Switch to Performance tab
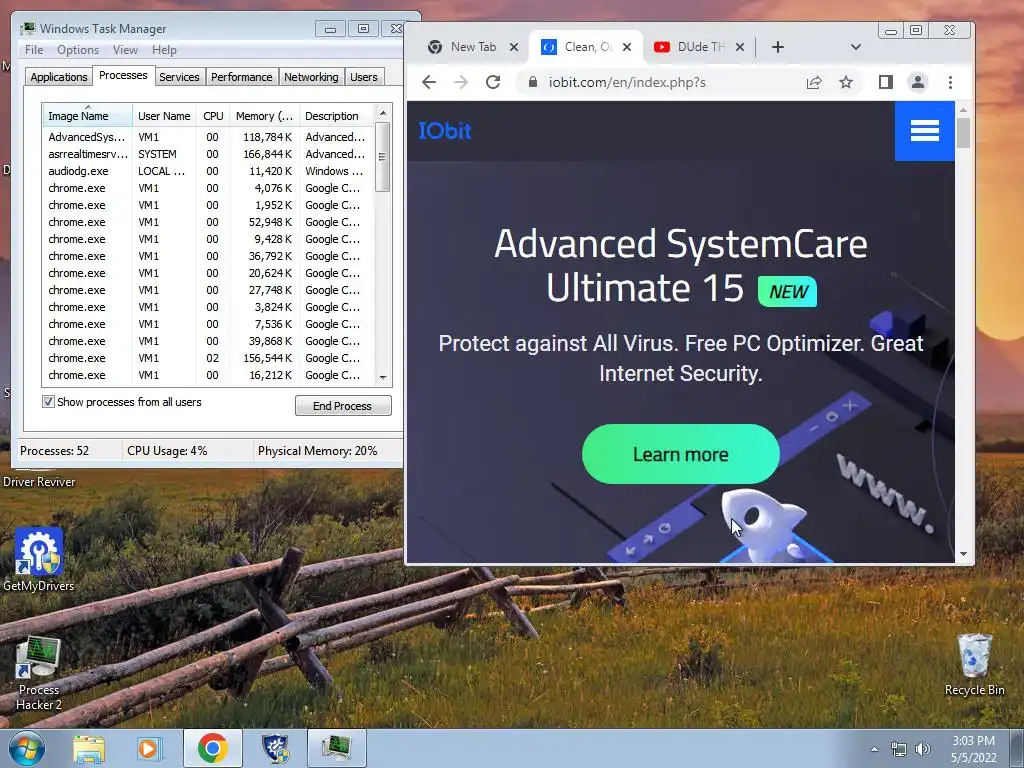Screen dimensions: 1024x768 point(242,77)
